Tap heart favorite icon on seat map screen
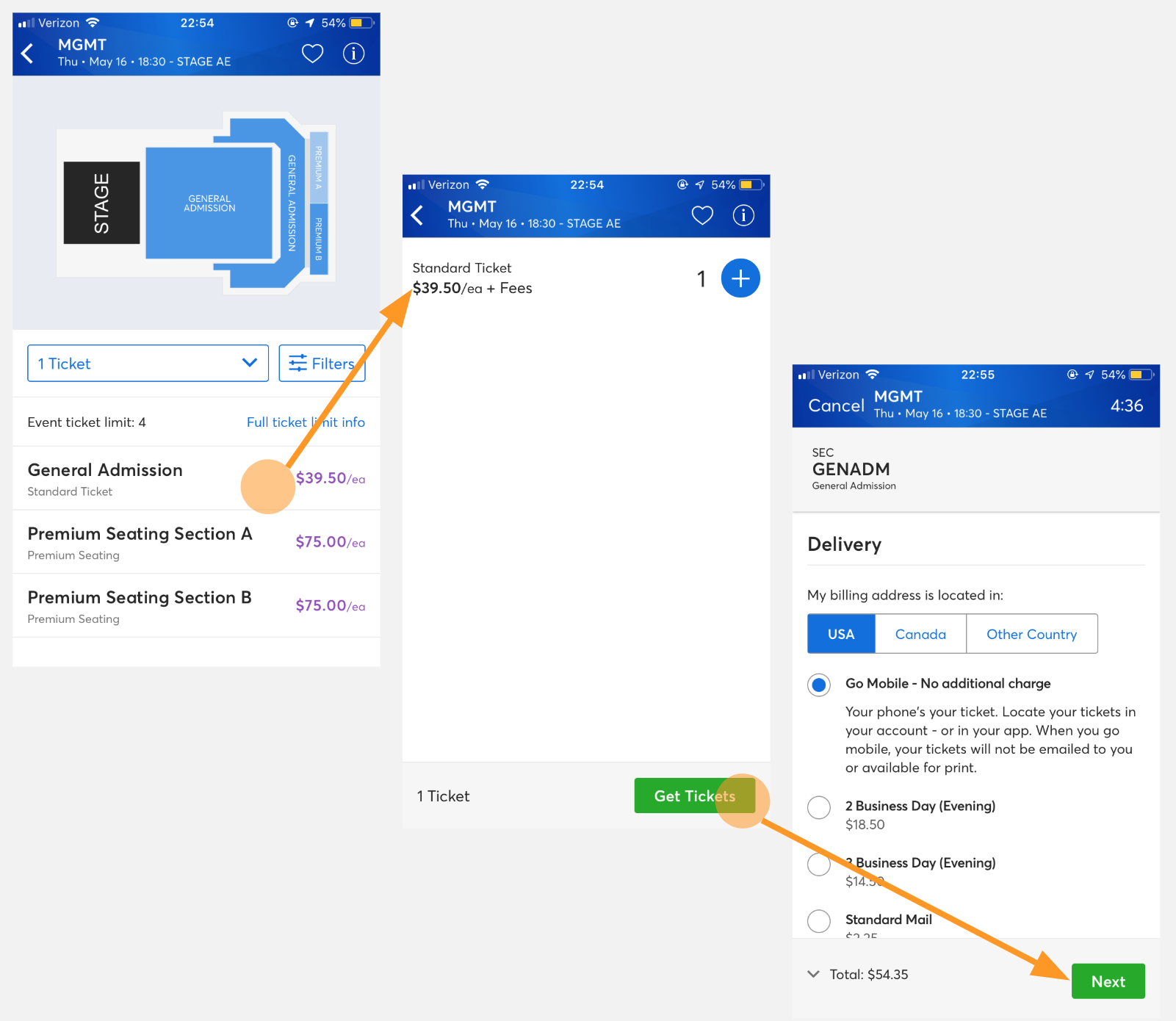Viewport: 1176px width, 1021px height. point(313,54)
